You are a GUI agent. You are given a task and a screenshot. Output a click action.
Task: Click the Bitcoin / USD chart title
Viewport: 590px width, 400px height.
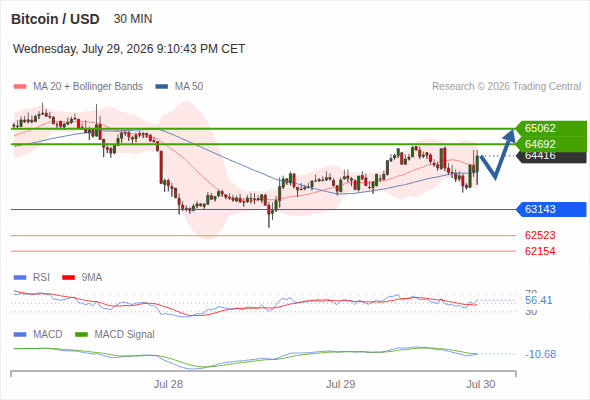(x=55, y=19)
